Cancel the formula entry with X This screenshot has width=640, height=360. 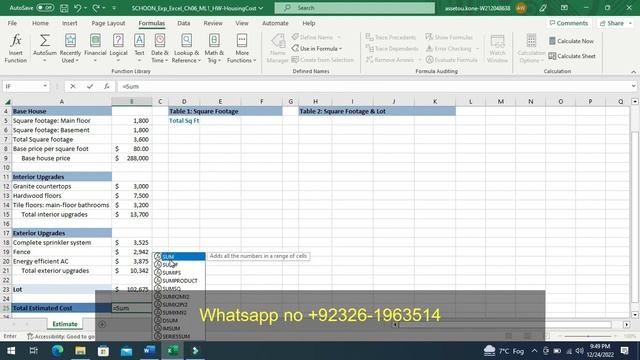(73, 86)
